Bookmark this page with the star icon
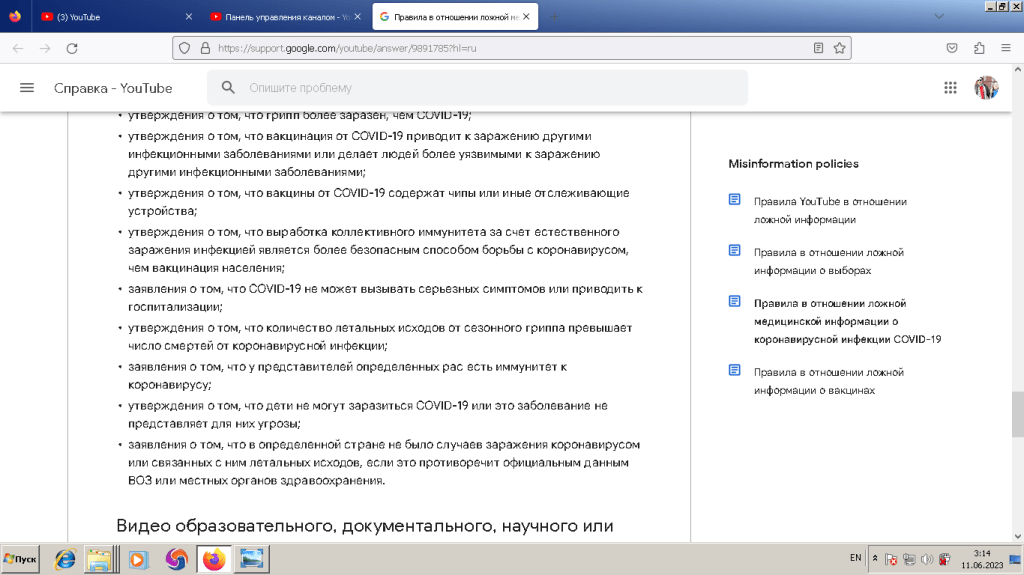 point(840,48)
